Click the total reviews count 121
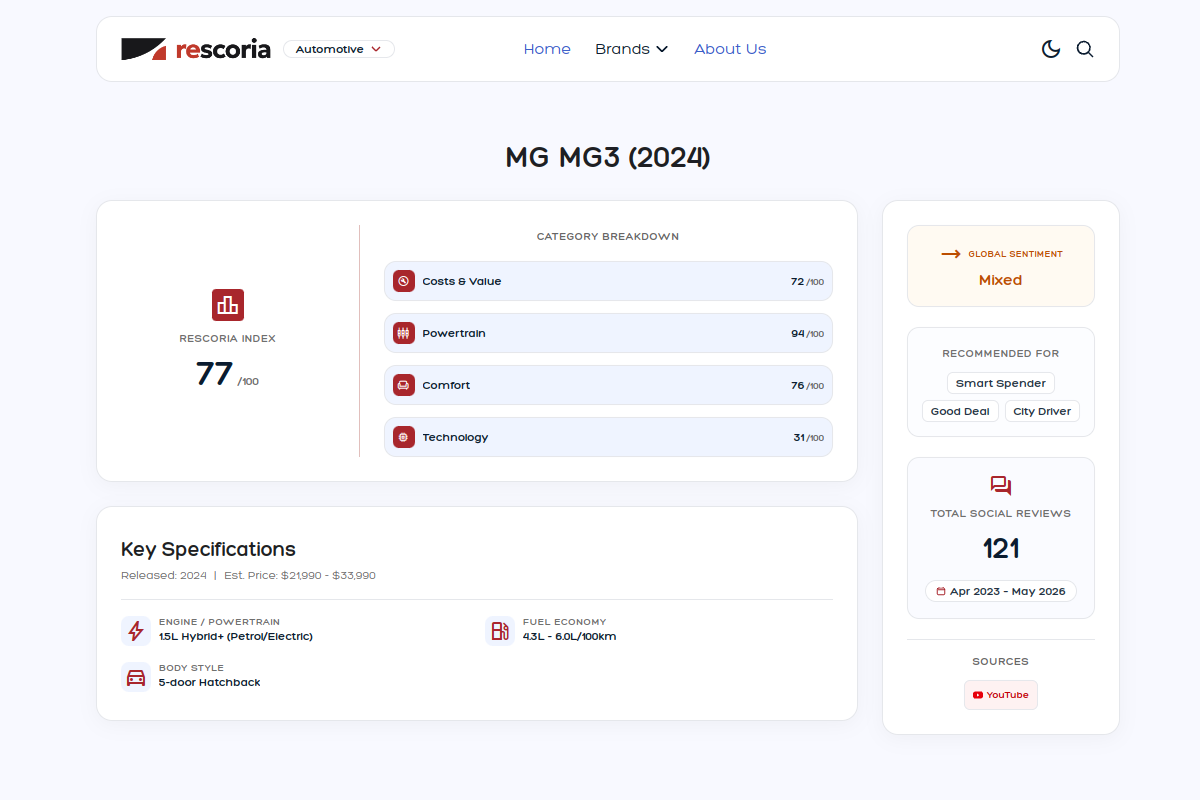The image size is (1200, 800). [x=1001, y=548]
